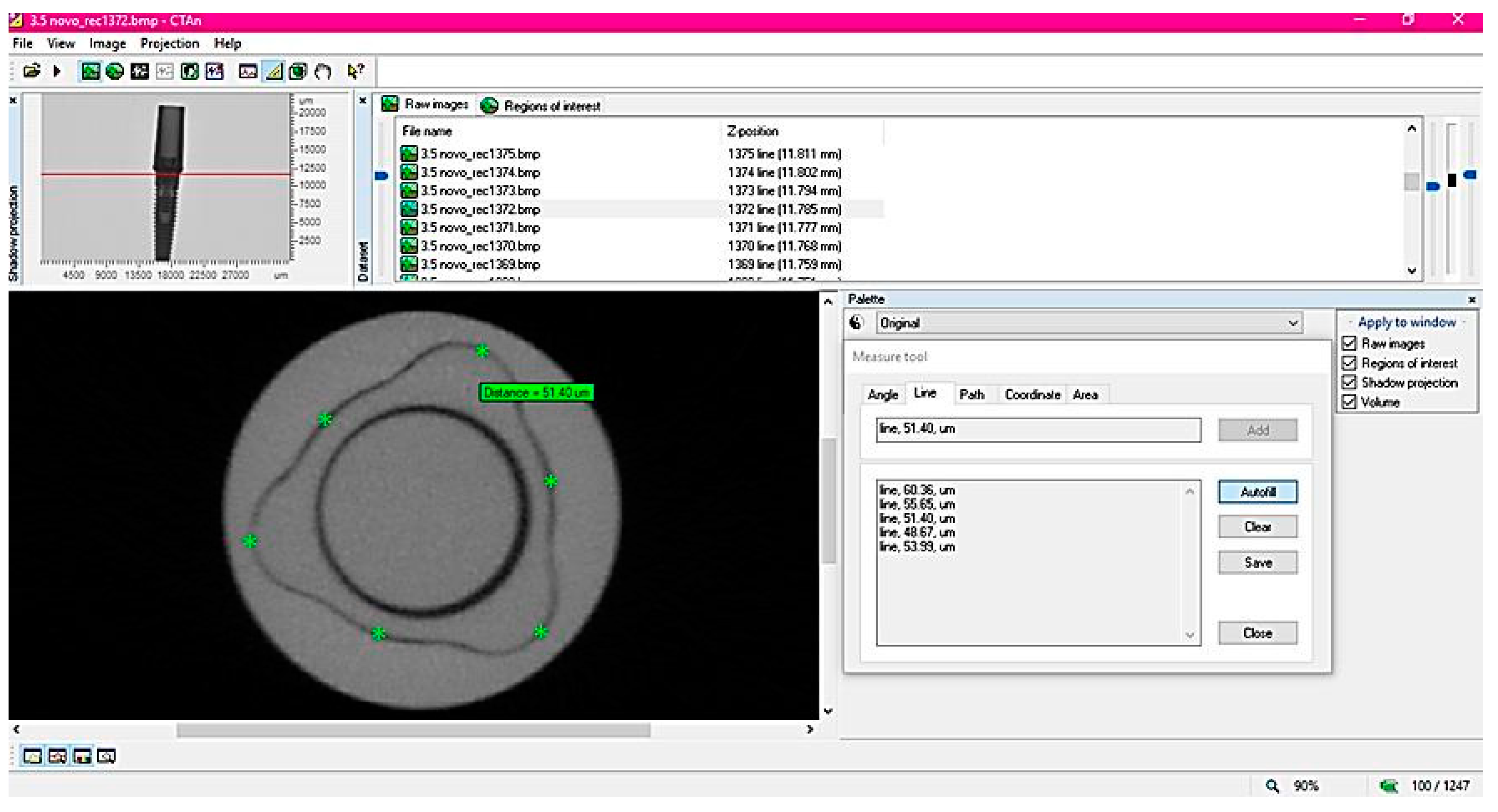Click the measurements list down scroll arrow

point(1189,635)
